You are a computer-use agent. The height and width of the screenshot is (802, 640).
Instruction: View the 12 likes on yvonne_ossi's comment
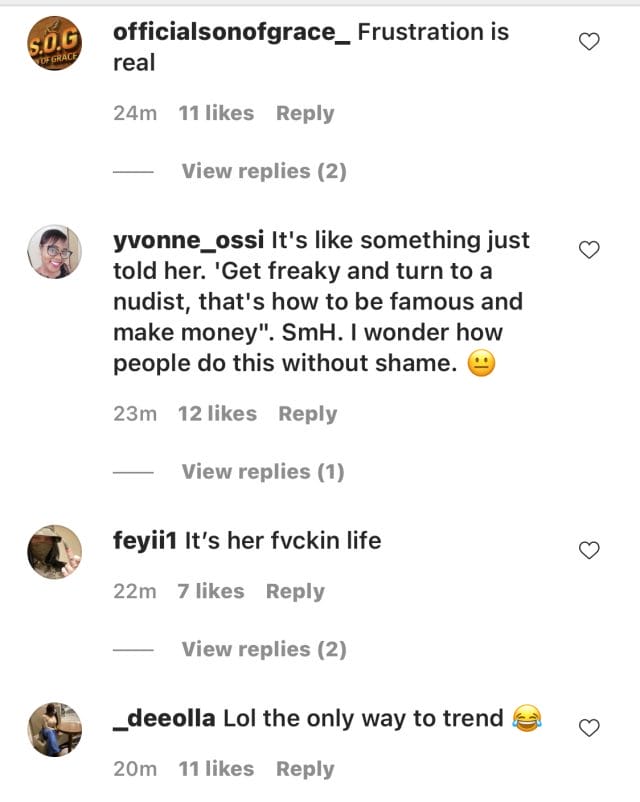pos(217,413)
